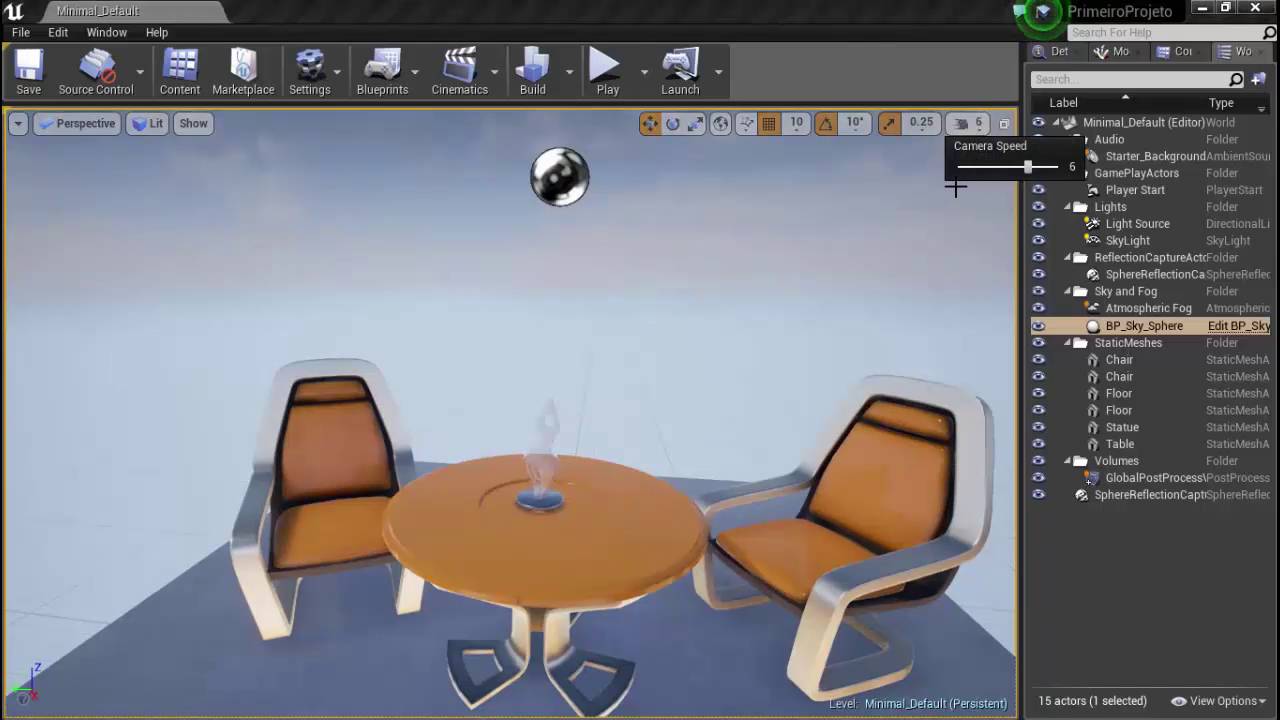Sort outliner by Label column header
Image resolution: width=1280 pixels, height=720 pixels.
(x=1063, y=103)
